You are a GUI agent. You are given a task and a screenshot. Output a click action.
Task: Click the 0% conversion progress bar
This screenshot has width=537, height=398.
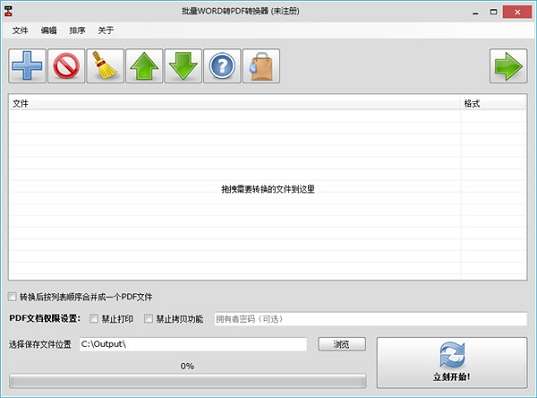point(188,381)
